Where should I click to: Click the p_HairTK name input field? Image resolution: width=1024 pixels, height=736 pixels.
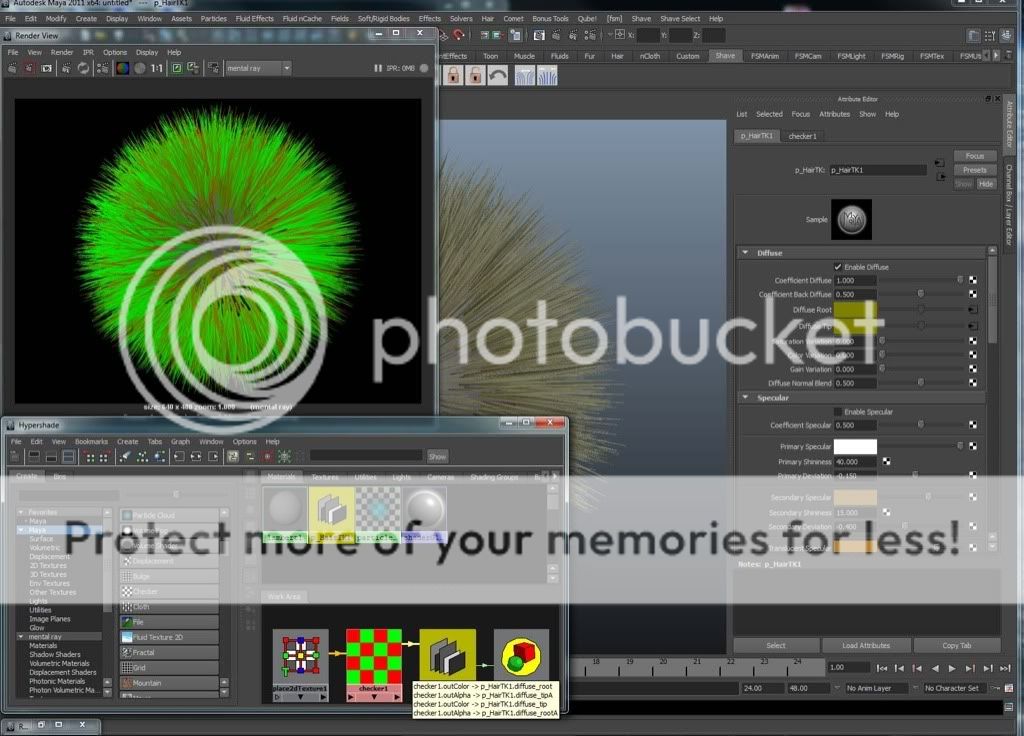(877, 170)
